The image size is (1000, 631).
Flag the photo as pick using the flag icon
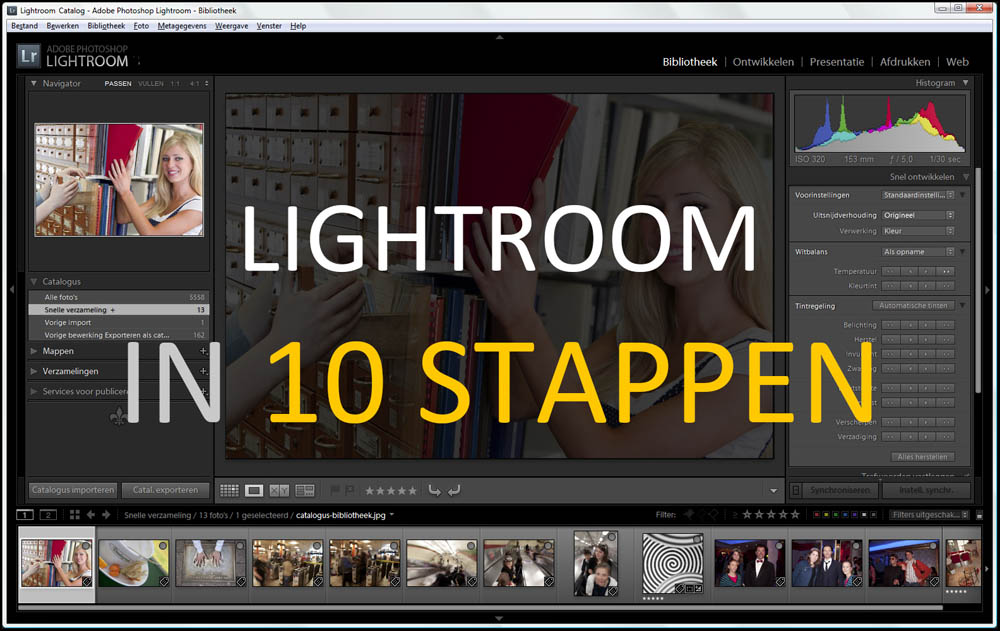pos(333,490)
